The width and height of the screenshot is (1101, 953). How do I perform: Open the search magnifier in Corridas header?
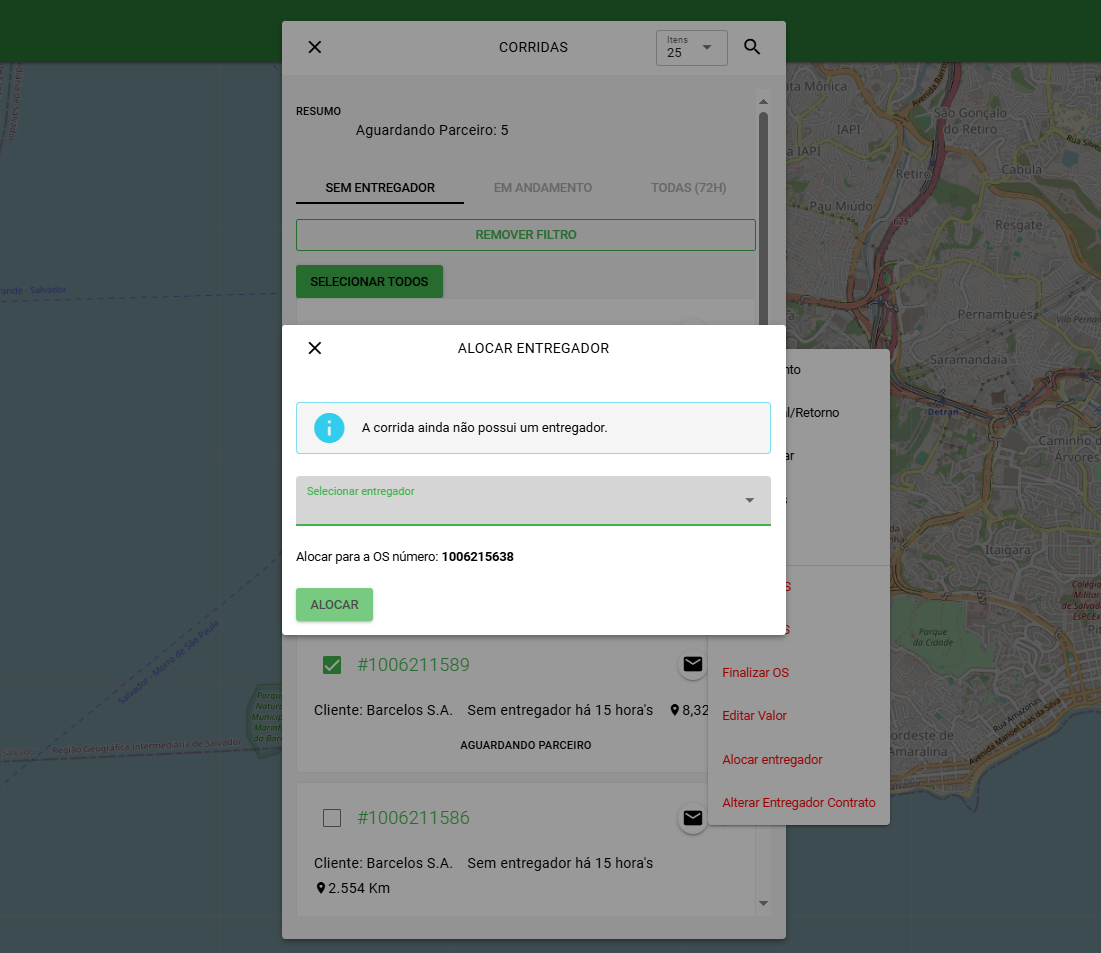752,47
